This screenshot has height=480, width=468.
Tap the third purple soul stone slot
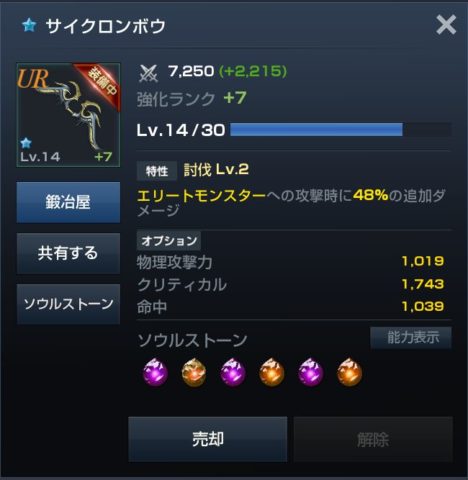click(x=233, y=372)
